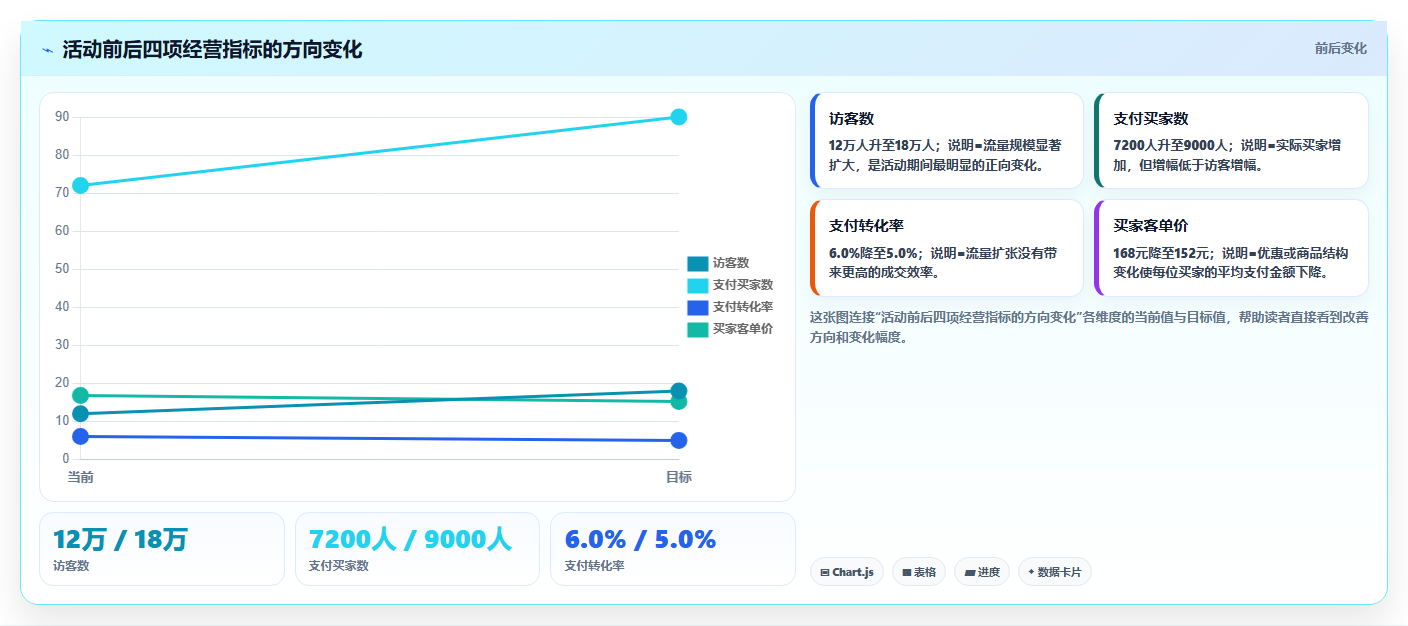This screenshot has height=626, width=1408.
Task: Click the page title 活动前后四项经营指标的方向变化
Action: (212, 50)
